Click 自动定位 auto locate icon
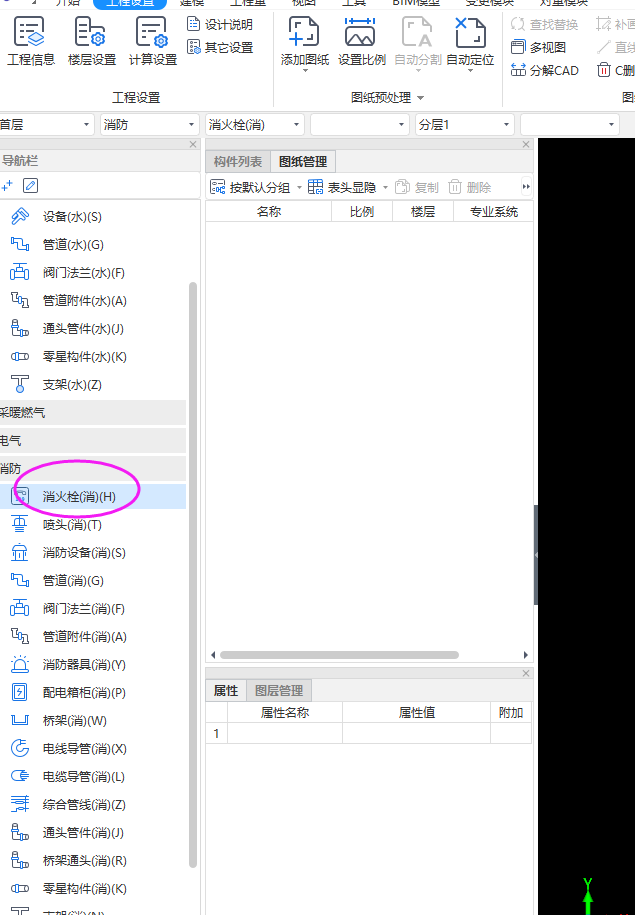The height and width of the screenshot is (915, 635). (x=470, y=33)
